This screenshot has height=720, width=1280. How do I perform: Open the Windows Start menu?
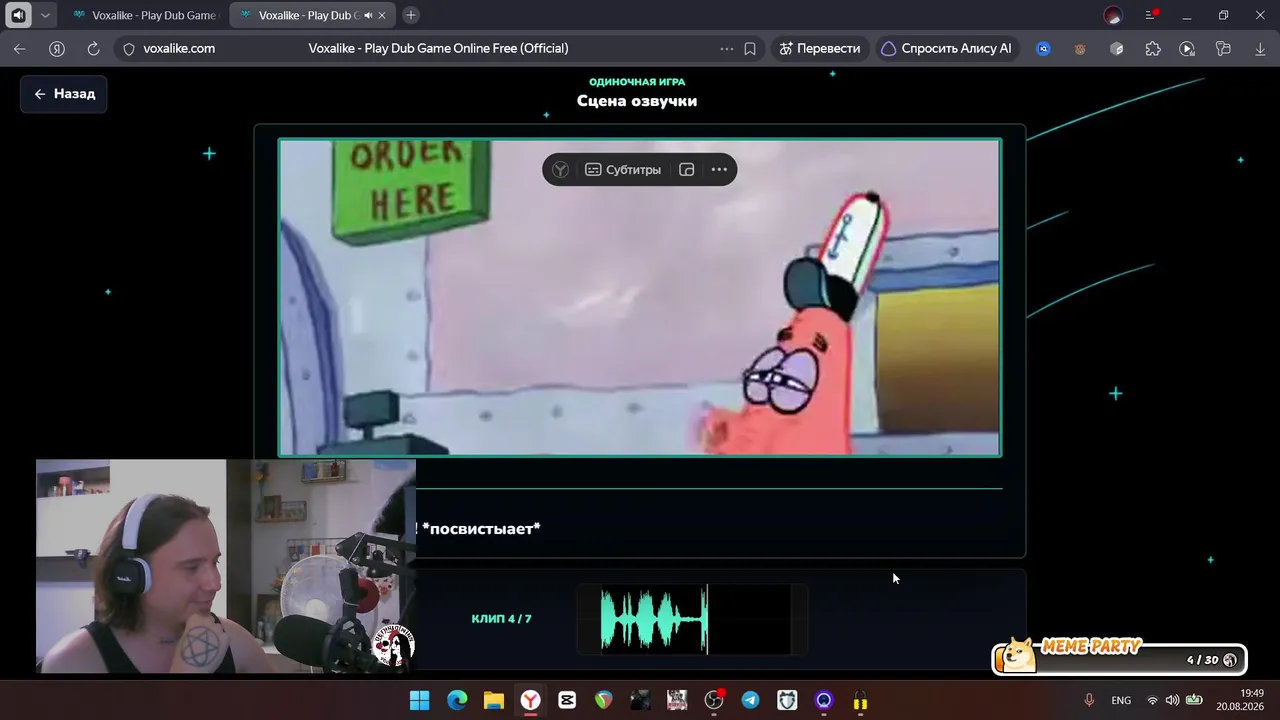(x=420, y=700)
